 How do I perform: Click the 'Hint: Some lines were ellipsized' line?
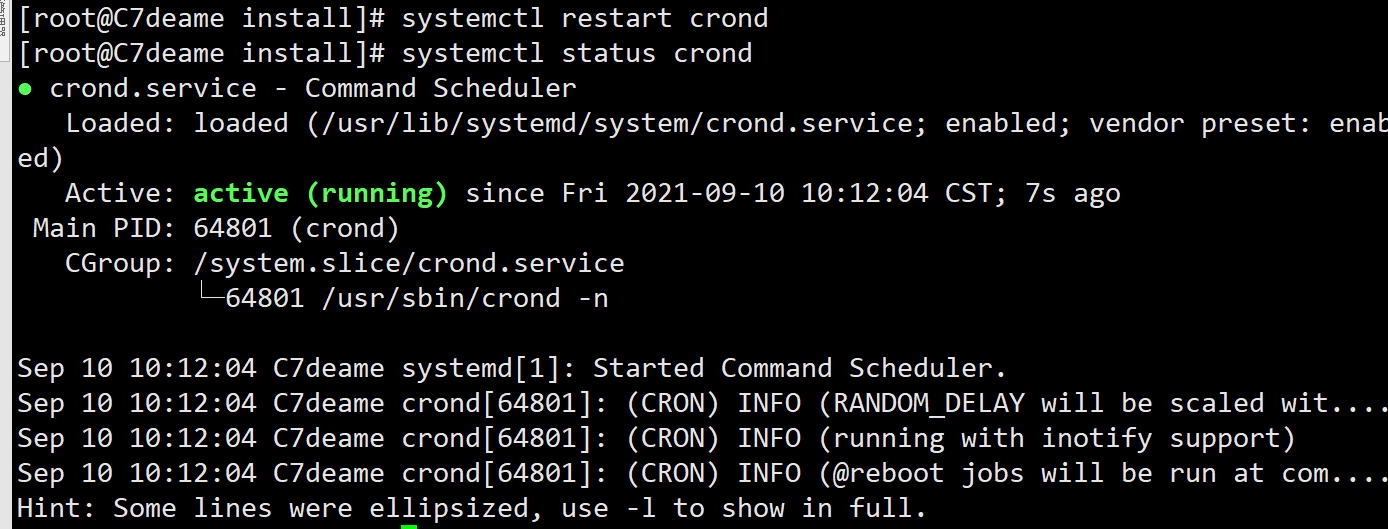click(x=472, y=508)
